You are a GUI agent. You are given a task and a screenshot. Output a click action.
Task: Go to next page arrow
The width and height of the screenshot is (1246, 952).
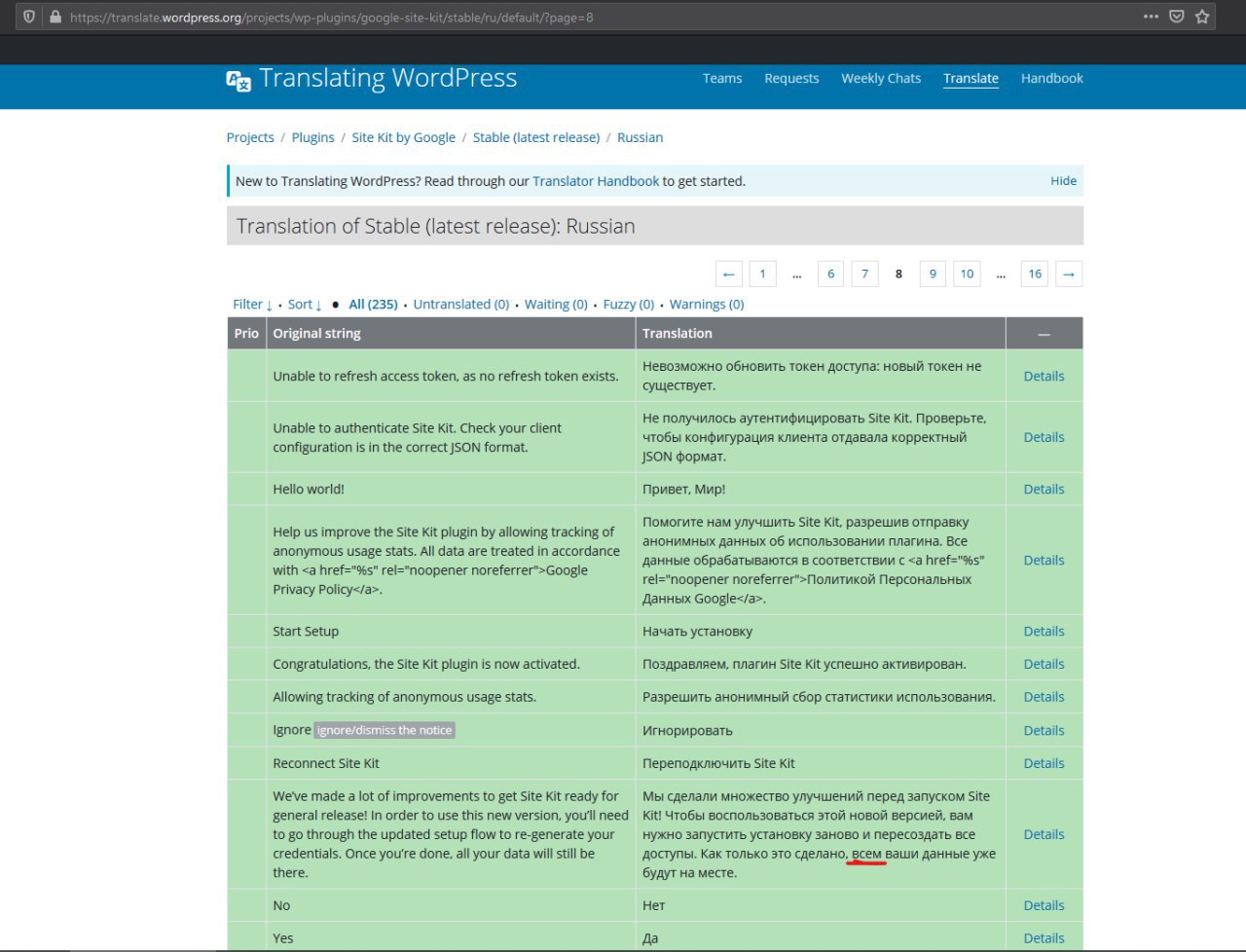pos(1069,274)
